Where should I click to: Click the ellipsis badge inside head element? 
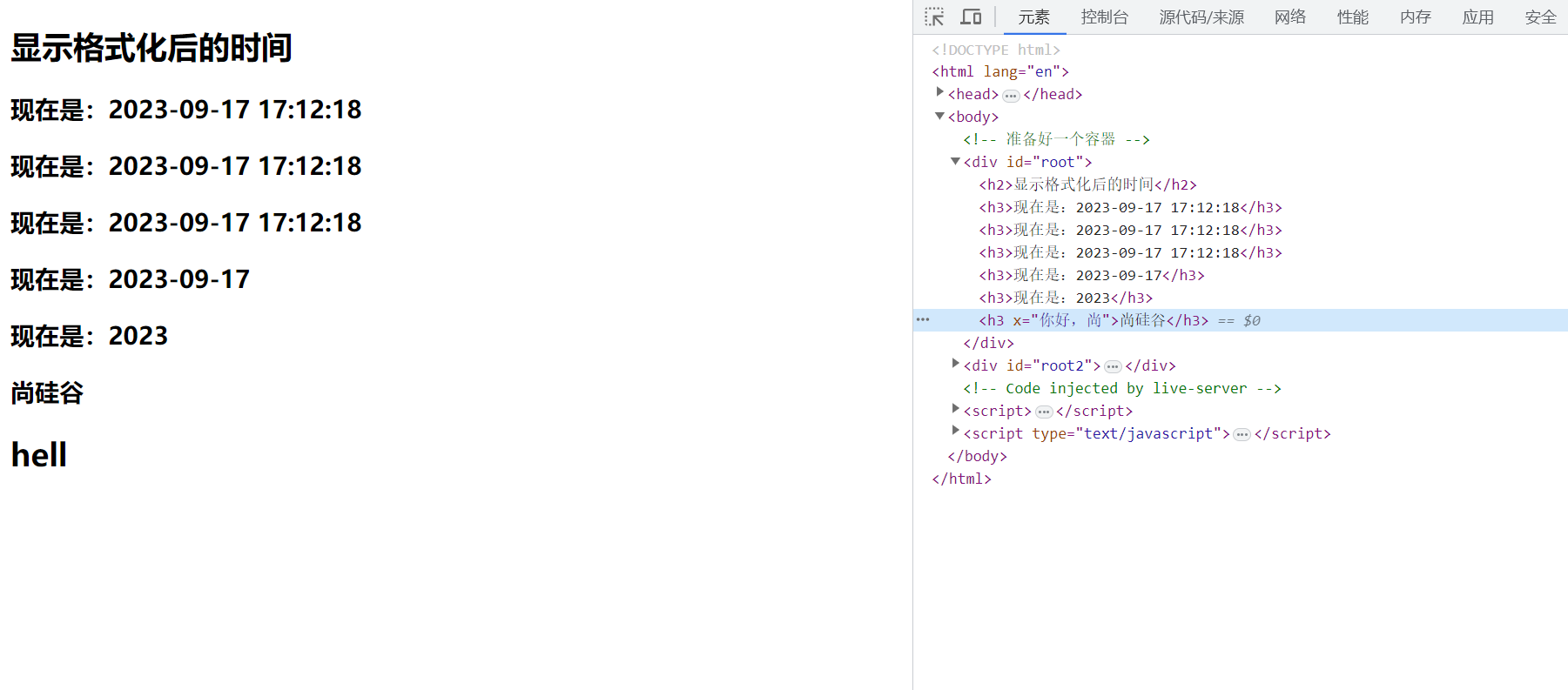[x=1011, y=96]
